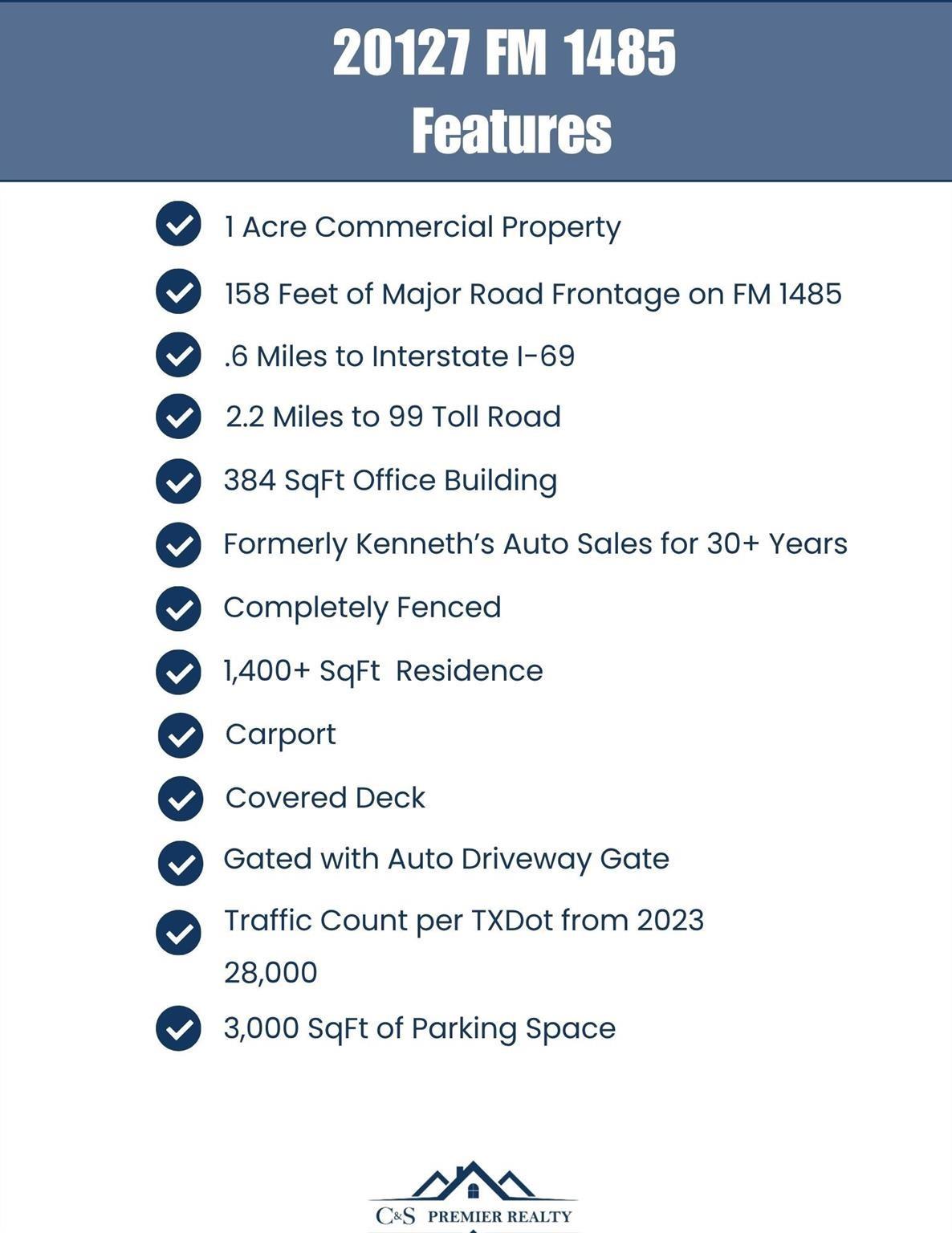Click the checkmark beside 3,000 SqFt Parking Space

[178, 1028]
